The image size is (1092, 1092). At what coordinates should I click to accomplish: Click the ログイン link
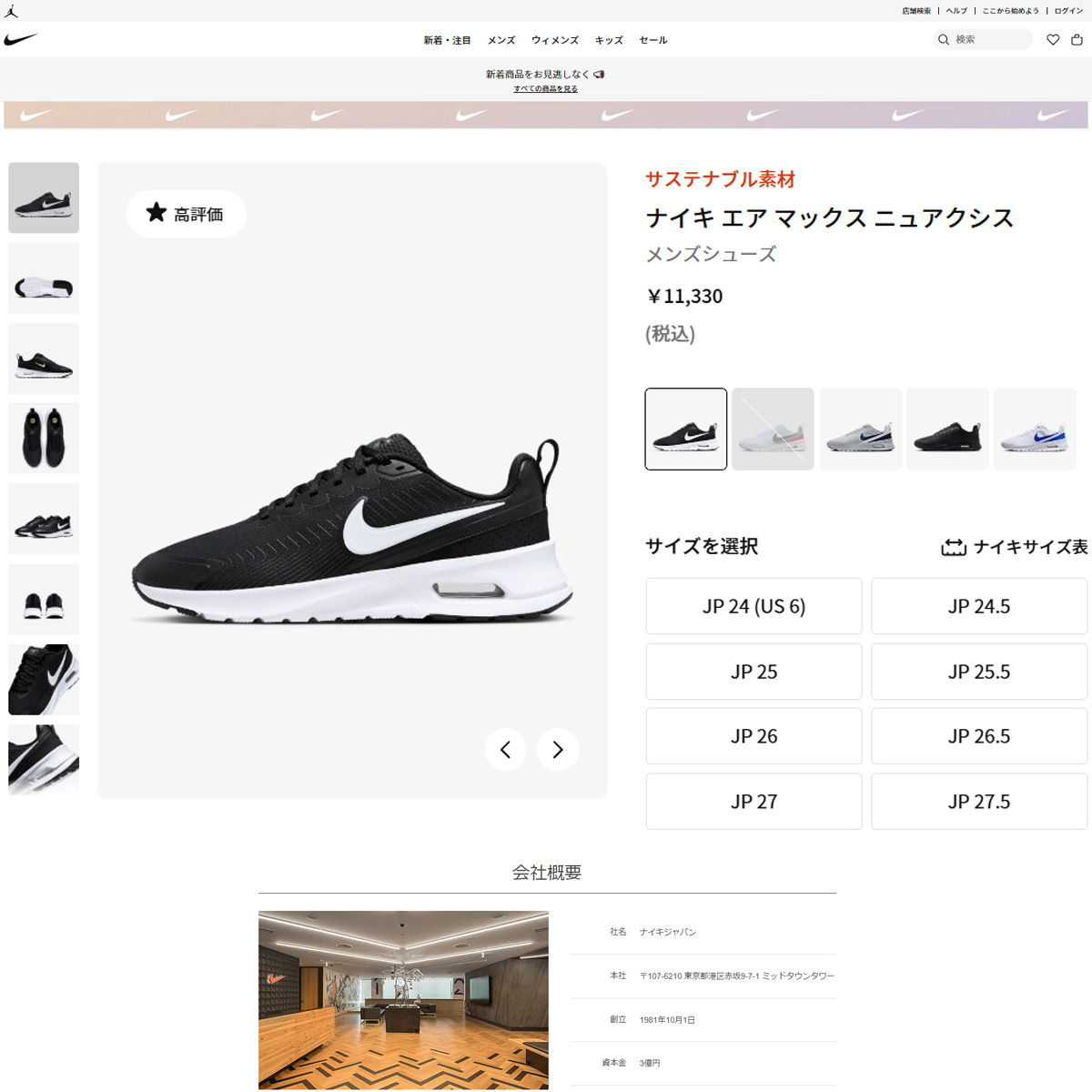coord(1068,11)
